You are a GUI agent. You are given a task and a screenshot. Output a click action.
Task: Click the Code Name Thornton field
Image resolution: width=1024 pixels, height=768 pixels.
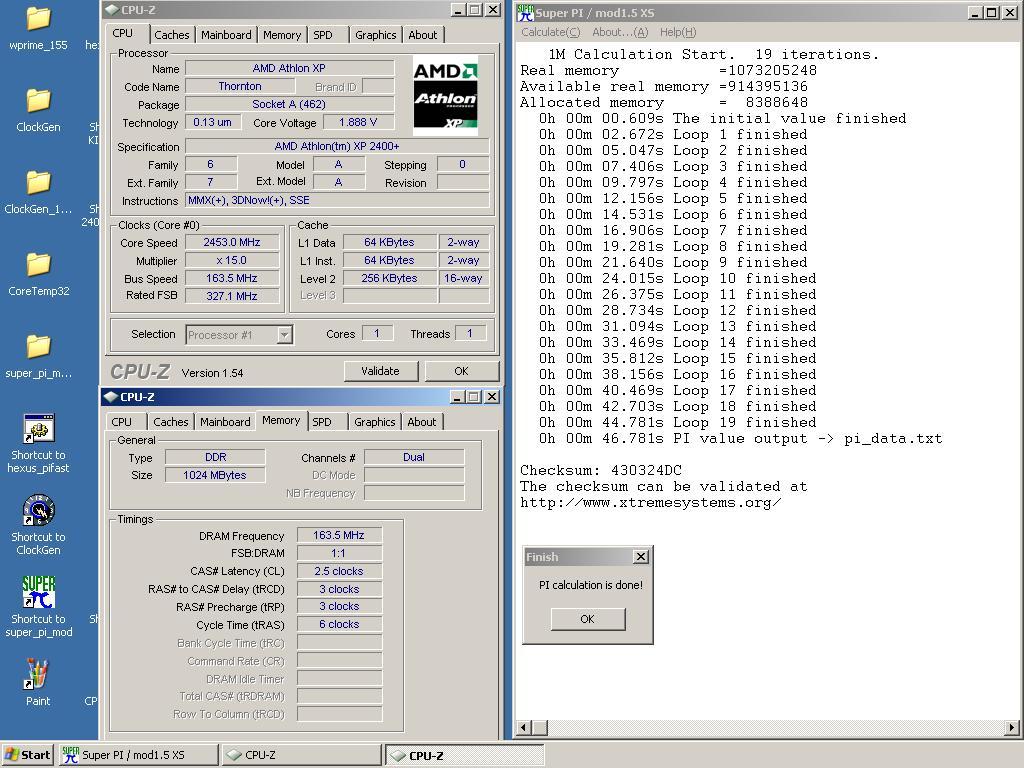[x=240, y=86]
